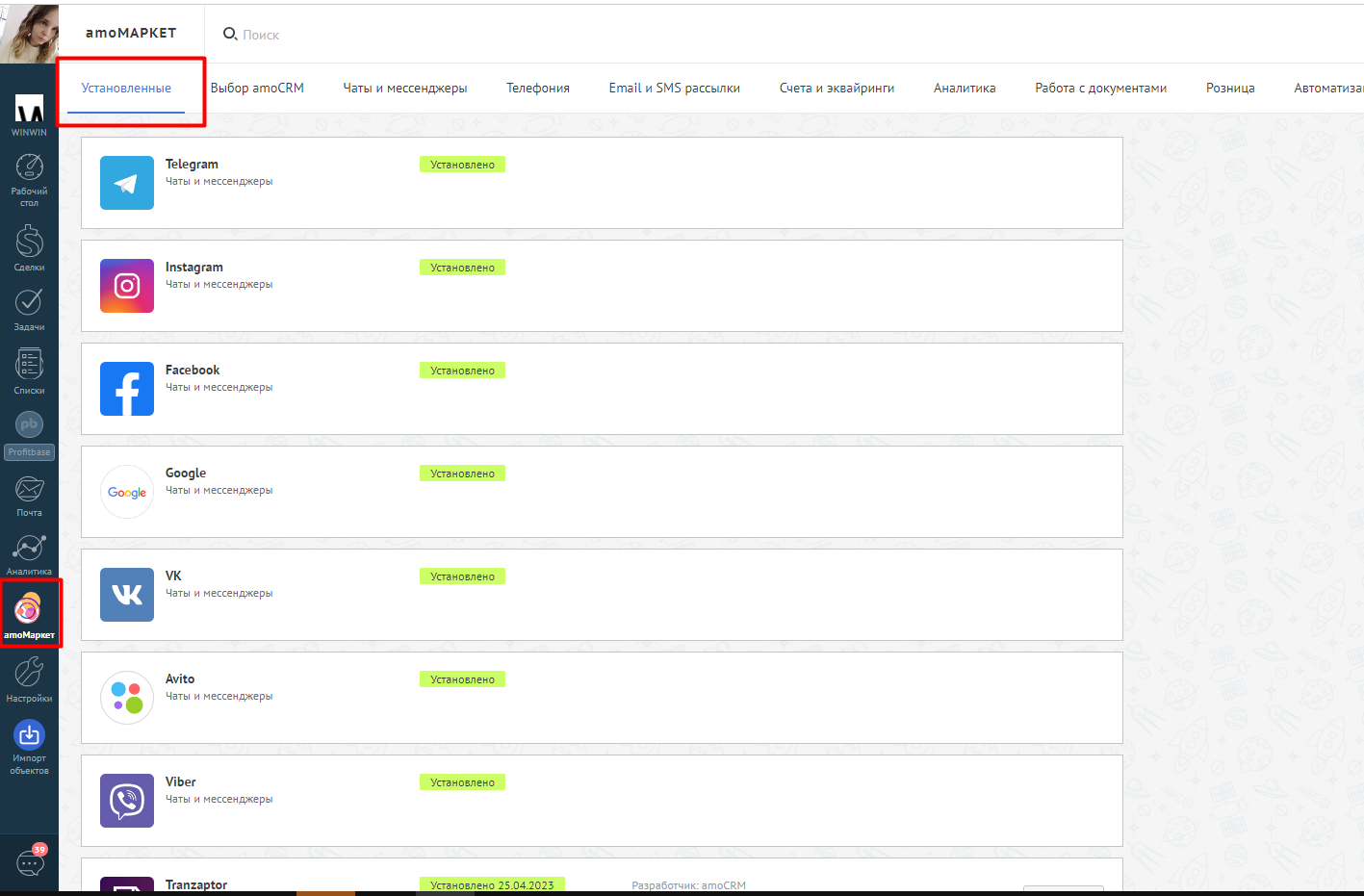Open the WINWIN account logo
This screenshot has height=896, width=1364.
(29, 109)
